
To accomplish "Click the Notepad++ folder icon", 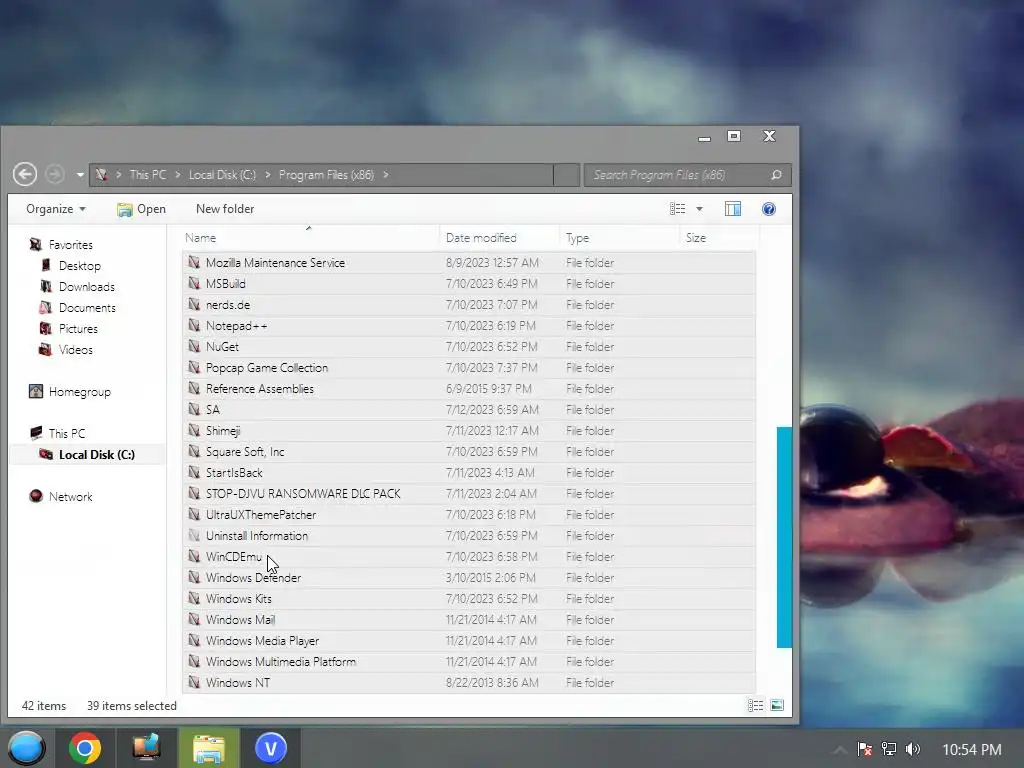I will click(x=194, y=325).
